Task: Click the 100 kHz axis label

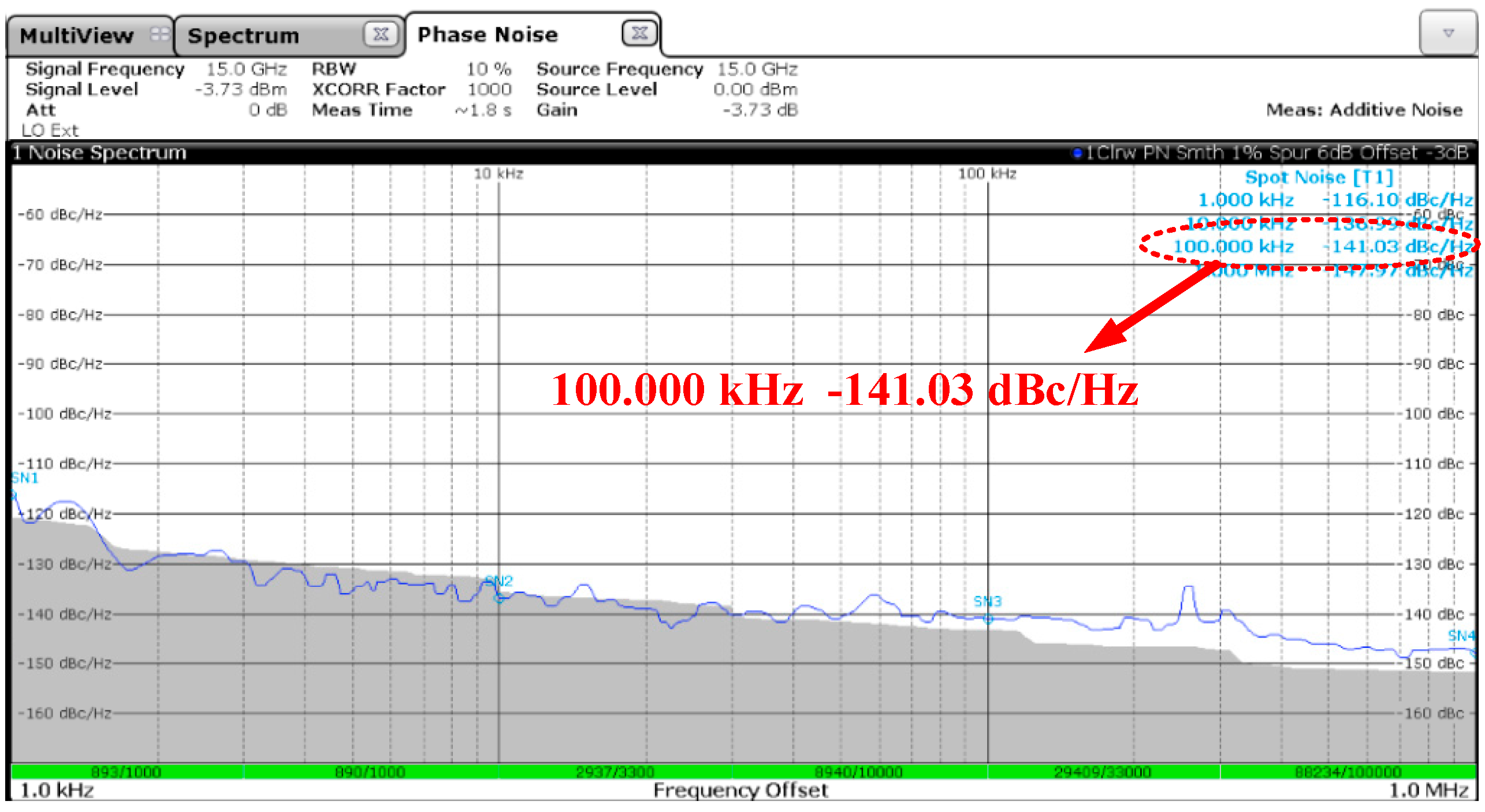Action: [x=987, y=174]
